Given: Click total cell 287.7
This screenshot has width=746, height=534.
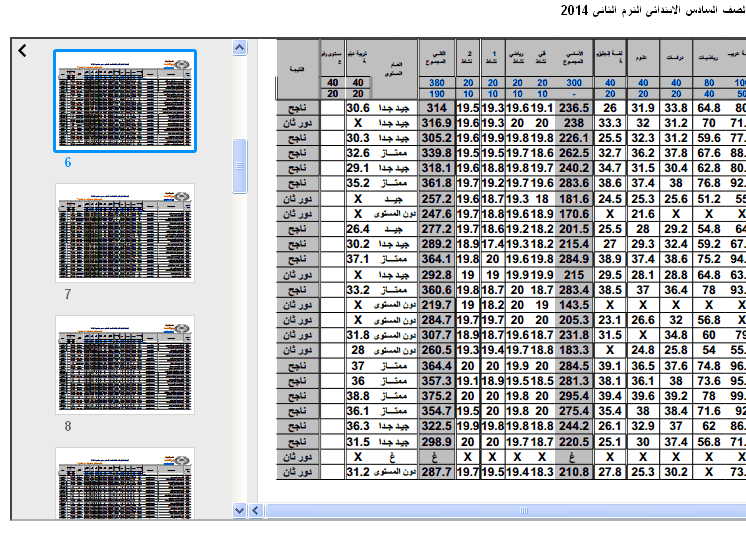Looking at the screenshot, I should (x=437, y=472).
